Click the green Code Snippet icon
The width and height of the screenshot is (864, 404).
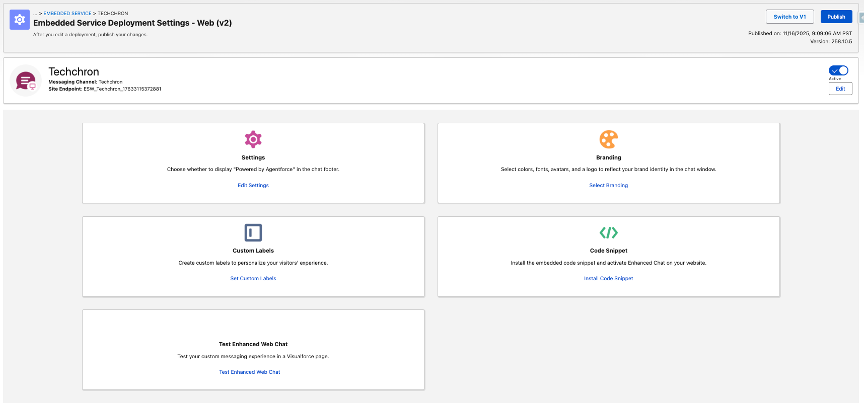(x=608, y=232)
